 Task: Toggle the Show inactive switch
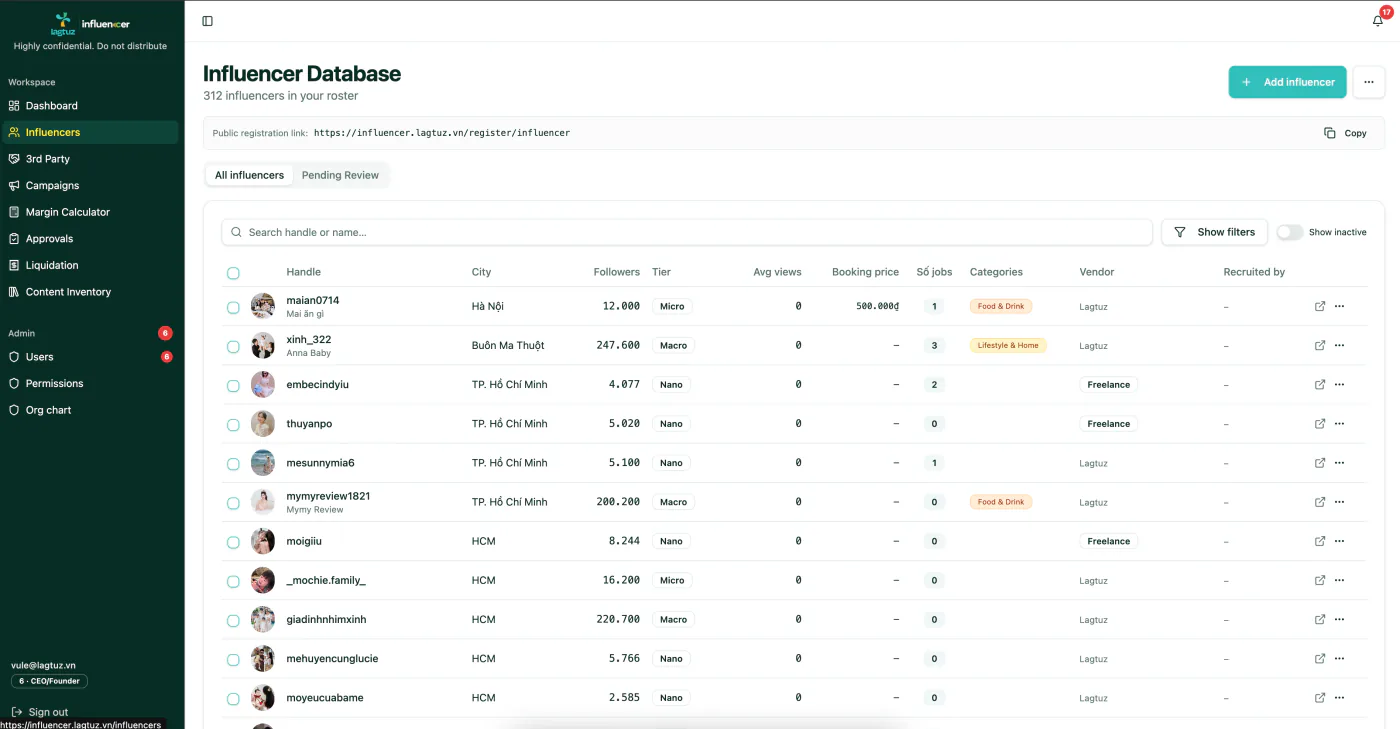tap(1289, 232)
